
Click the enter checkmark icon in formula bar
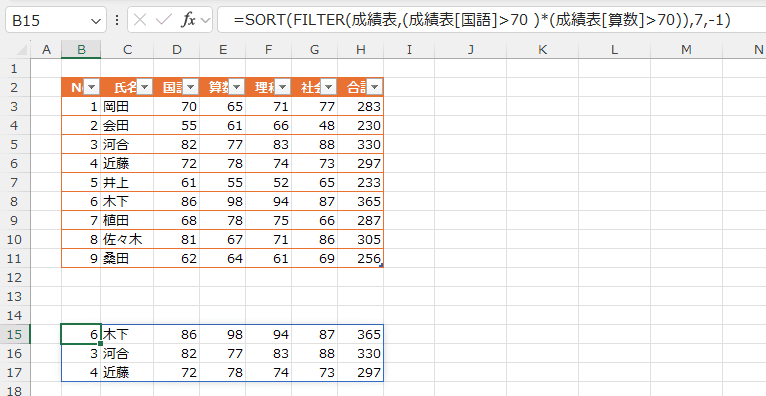(x=163, y=20)
